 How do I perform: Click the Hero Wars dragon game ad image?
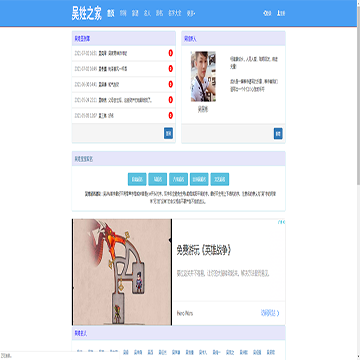[122, 272]
